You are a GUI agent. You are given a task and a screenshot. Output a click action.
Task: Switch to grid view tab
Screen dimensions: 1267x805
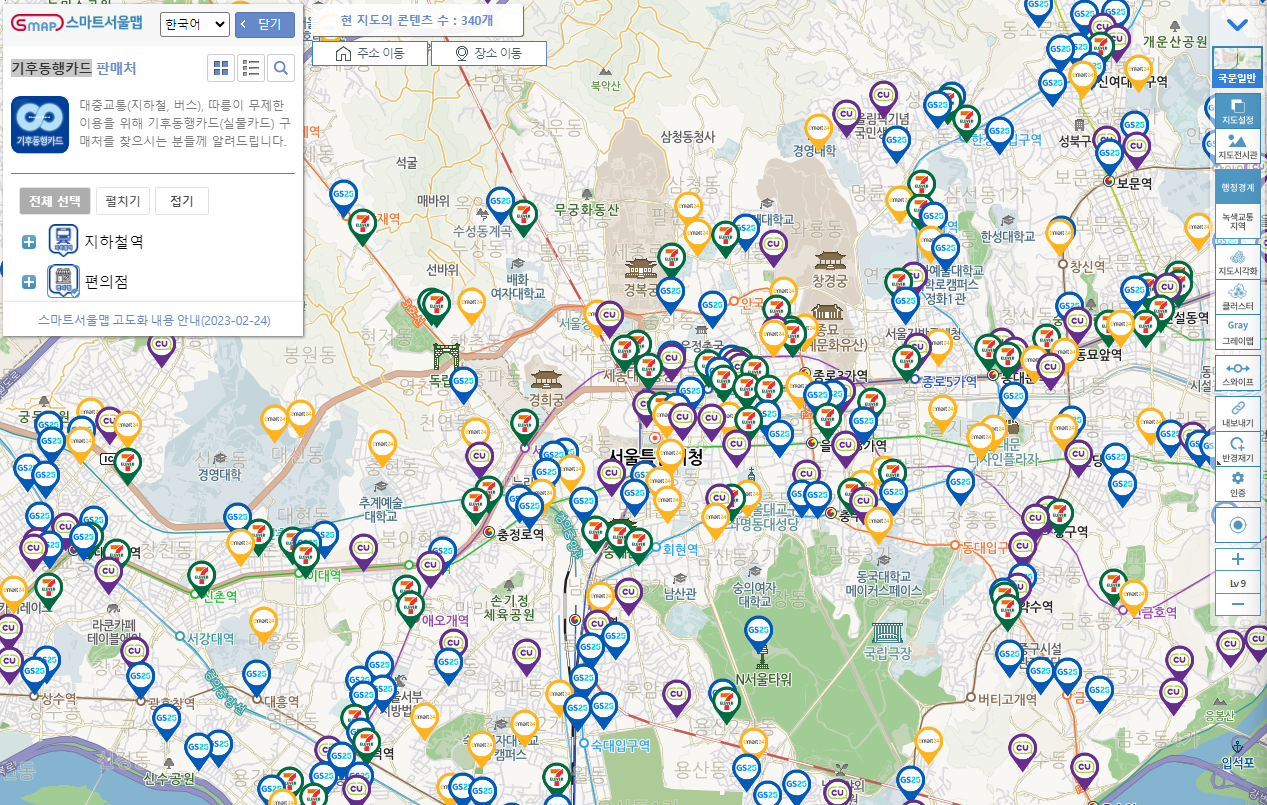pyautogui.click(x=221, y=68)
